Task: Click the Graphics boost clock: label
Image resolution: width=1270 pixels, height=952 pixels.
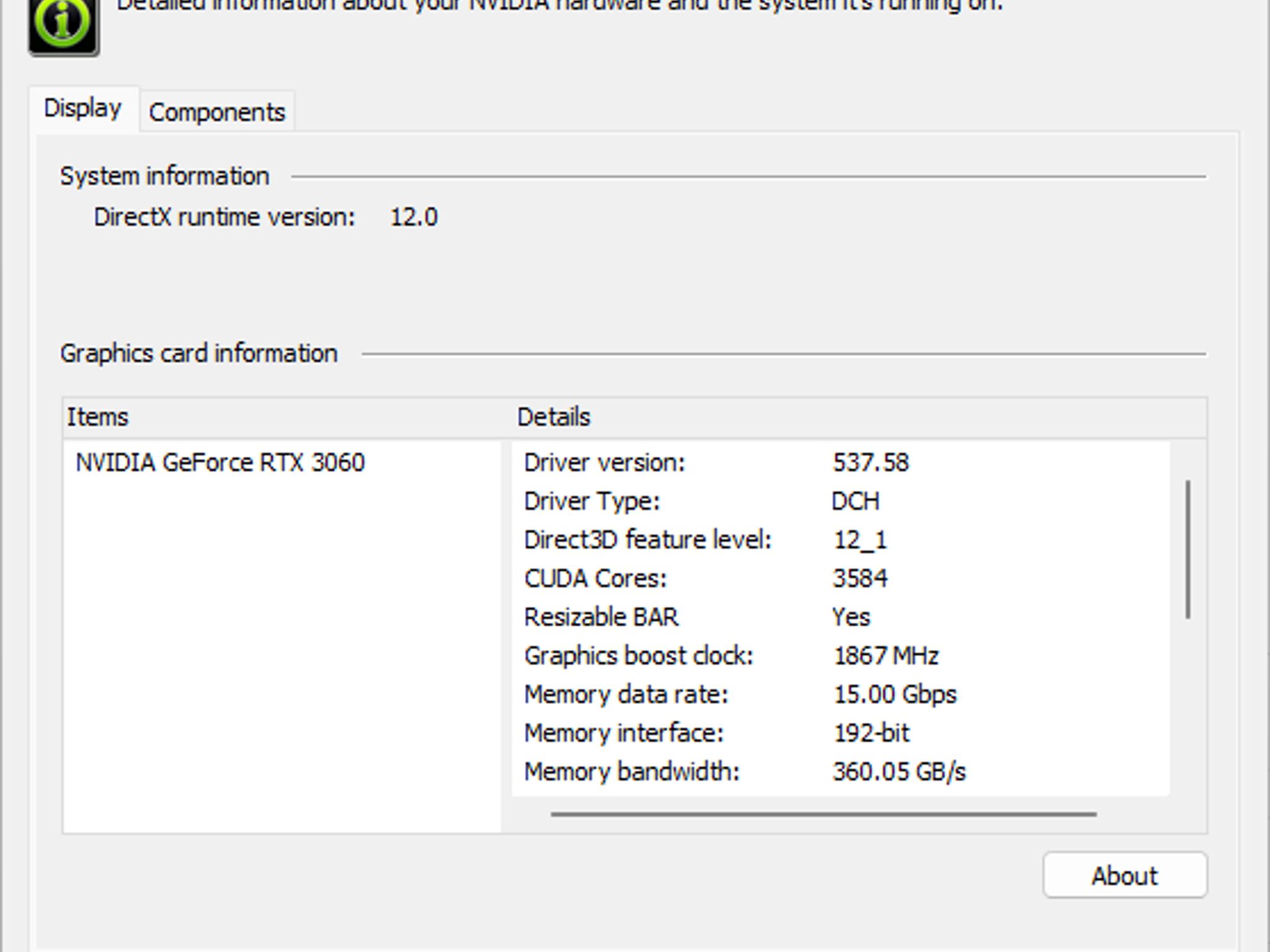Action: (639, 656)
